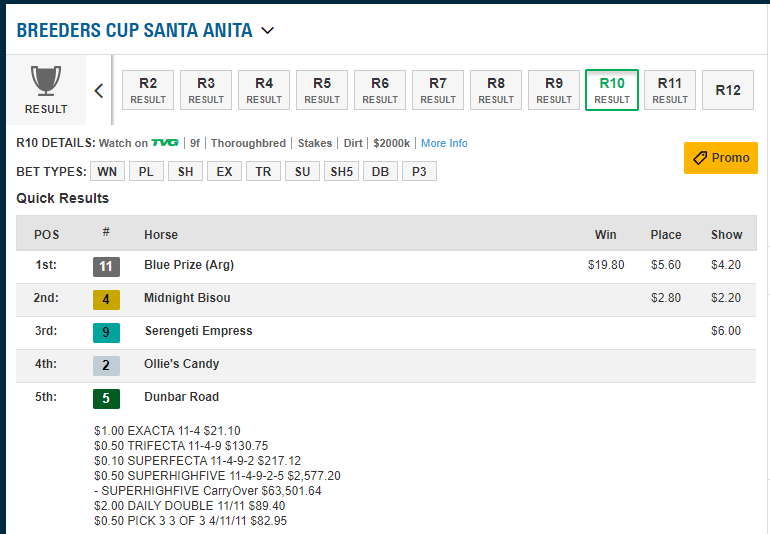Select the PL bet type
The image size is (770, 534).
click(x=146, y=171)
